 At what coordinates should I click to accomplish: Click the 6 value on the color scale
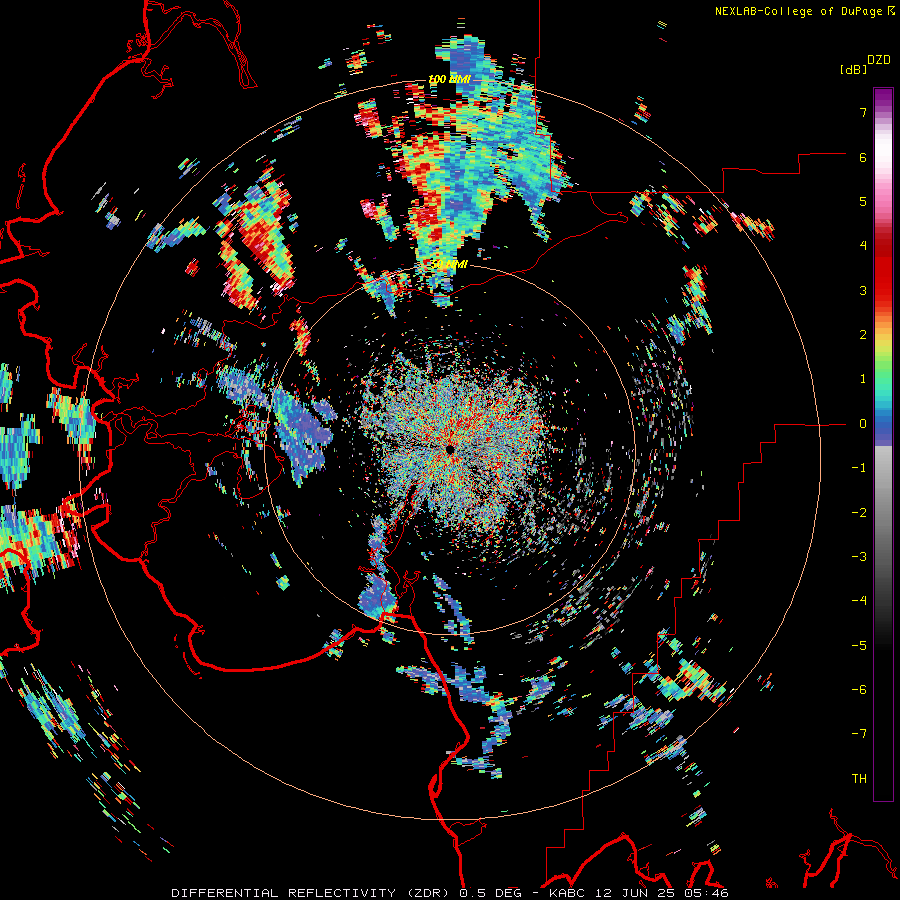pos(863,157)
